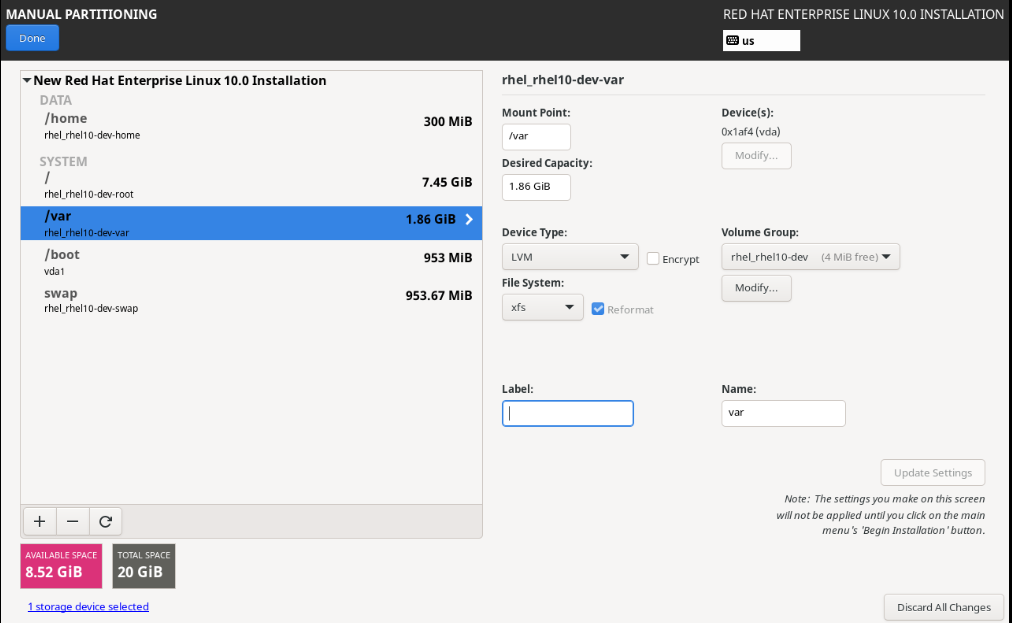
Task: Select the /home mount point row
Action: 251,125
